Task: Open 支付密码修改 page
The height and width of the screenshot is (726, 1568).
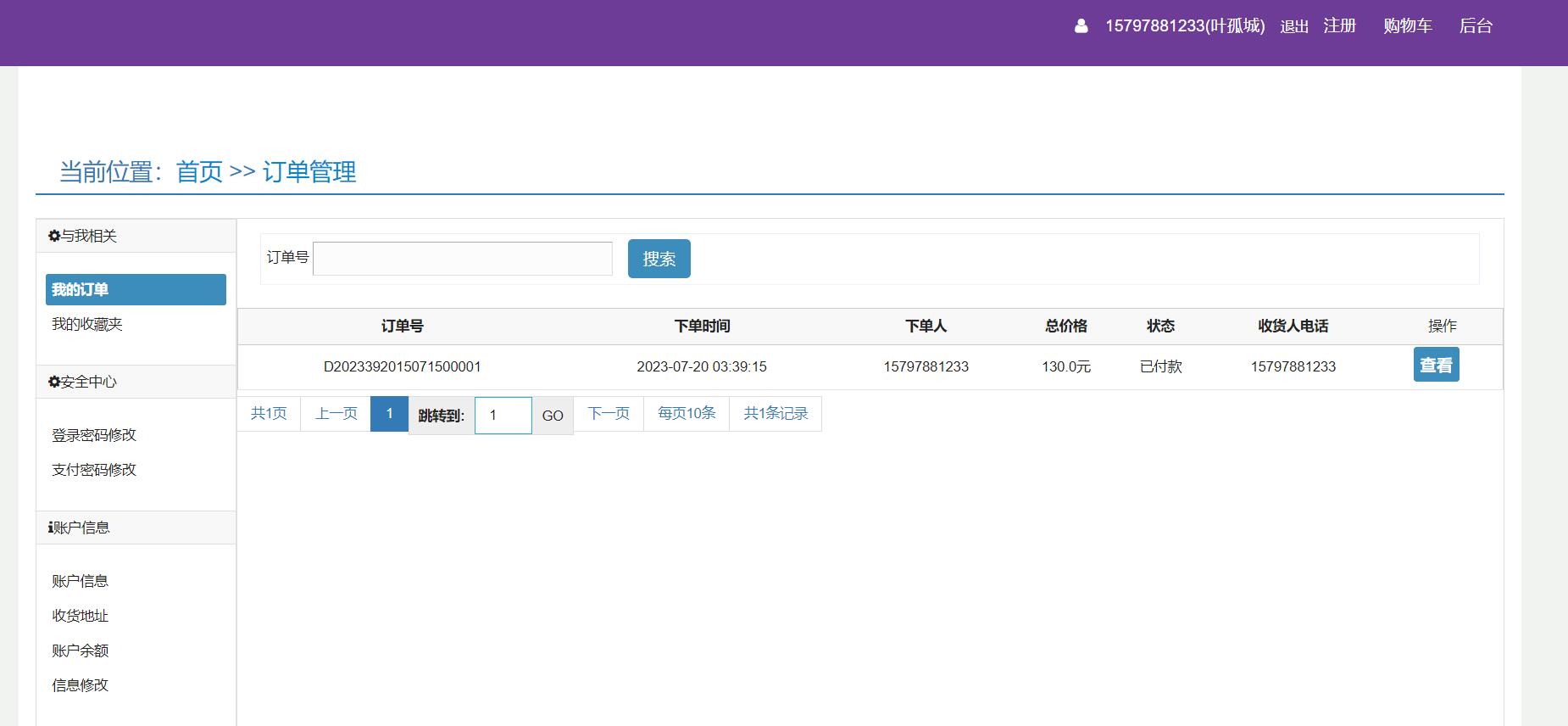Action: tap(94, 470)
